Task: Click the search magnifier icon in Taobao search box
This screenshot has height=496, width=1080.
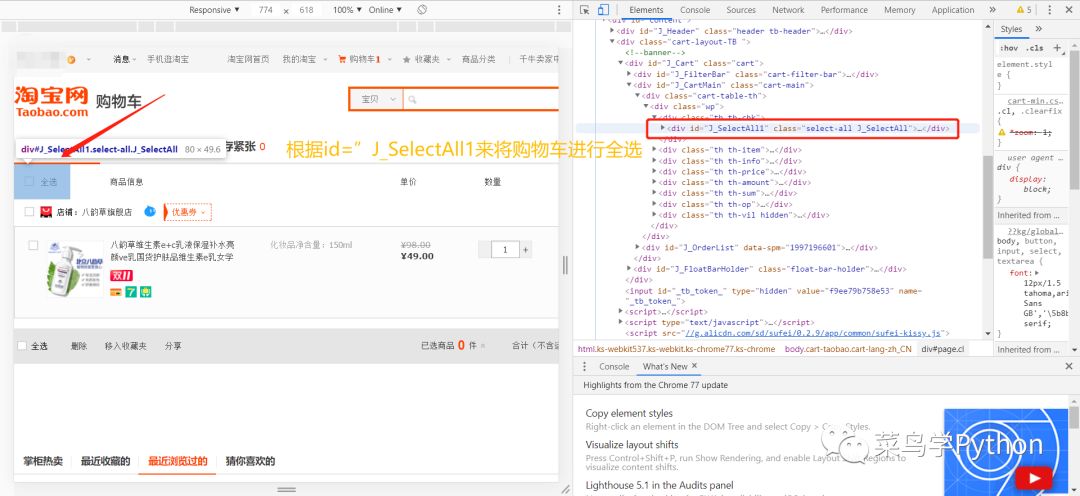Action: pos(413,99)
